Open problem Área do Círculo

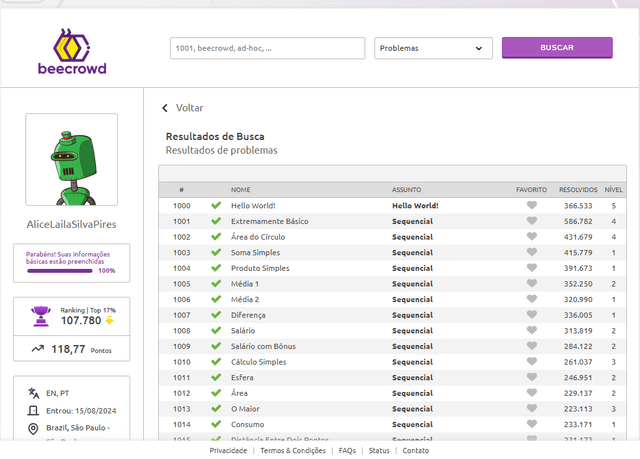(258, 237)
